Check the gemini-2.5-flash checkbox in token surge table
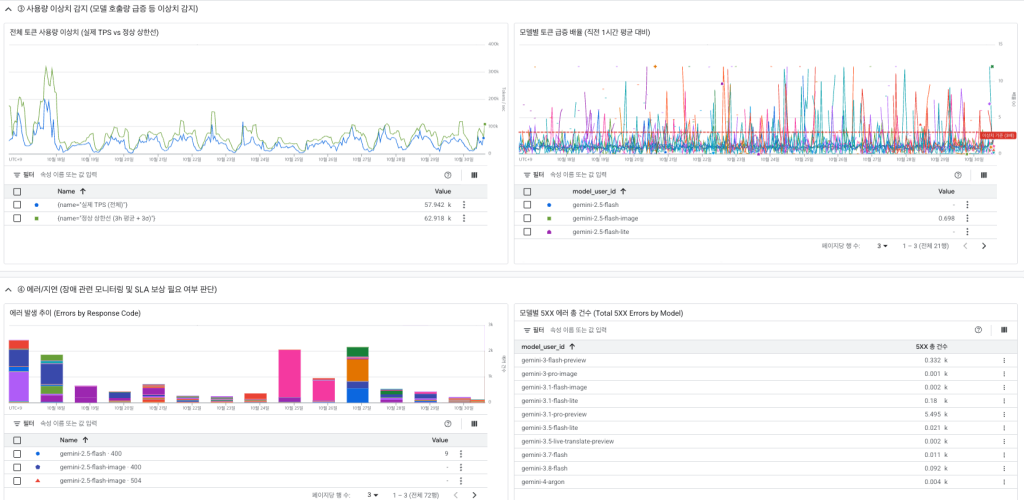 click(527, 204)
